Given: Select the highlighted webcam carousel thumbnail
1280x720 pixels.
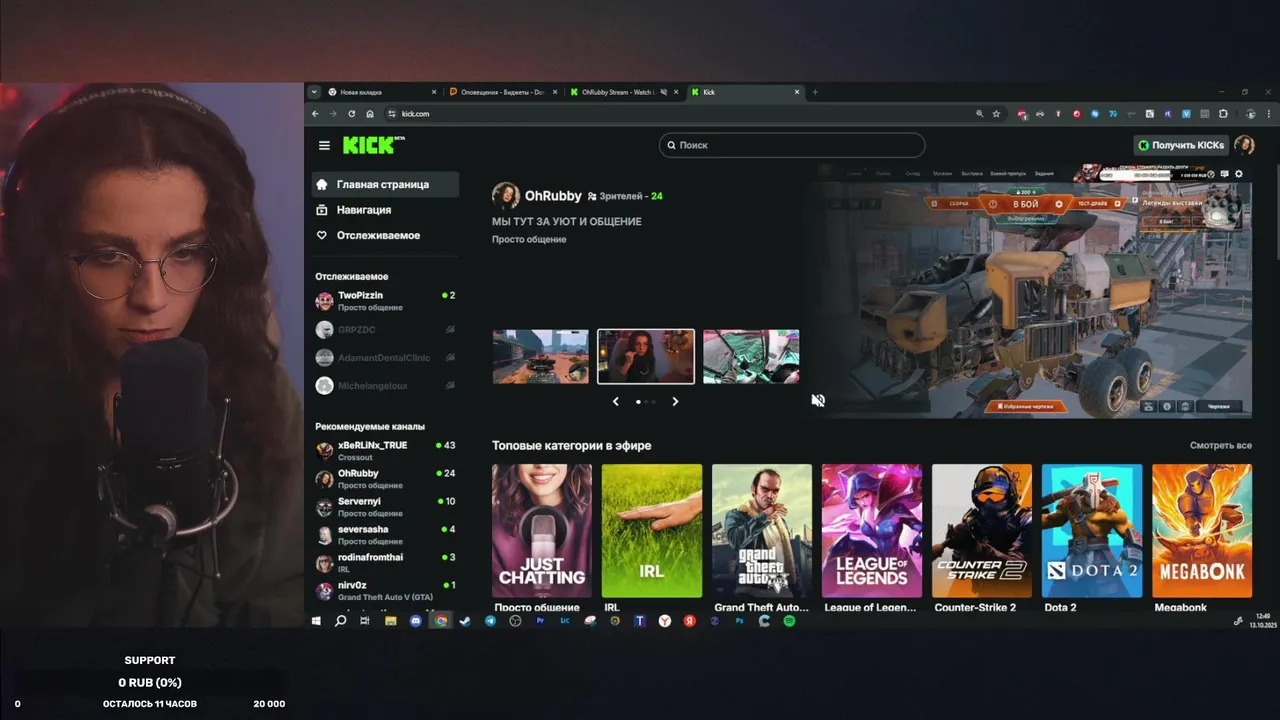Looking at the screenshot, I should (646, 357).
